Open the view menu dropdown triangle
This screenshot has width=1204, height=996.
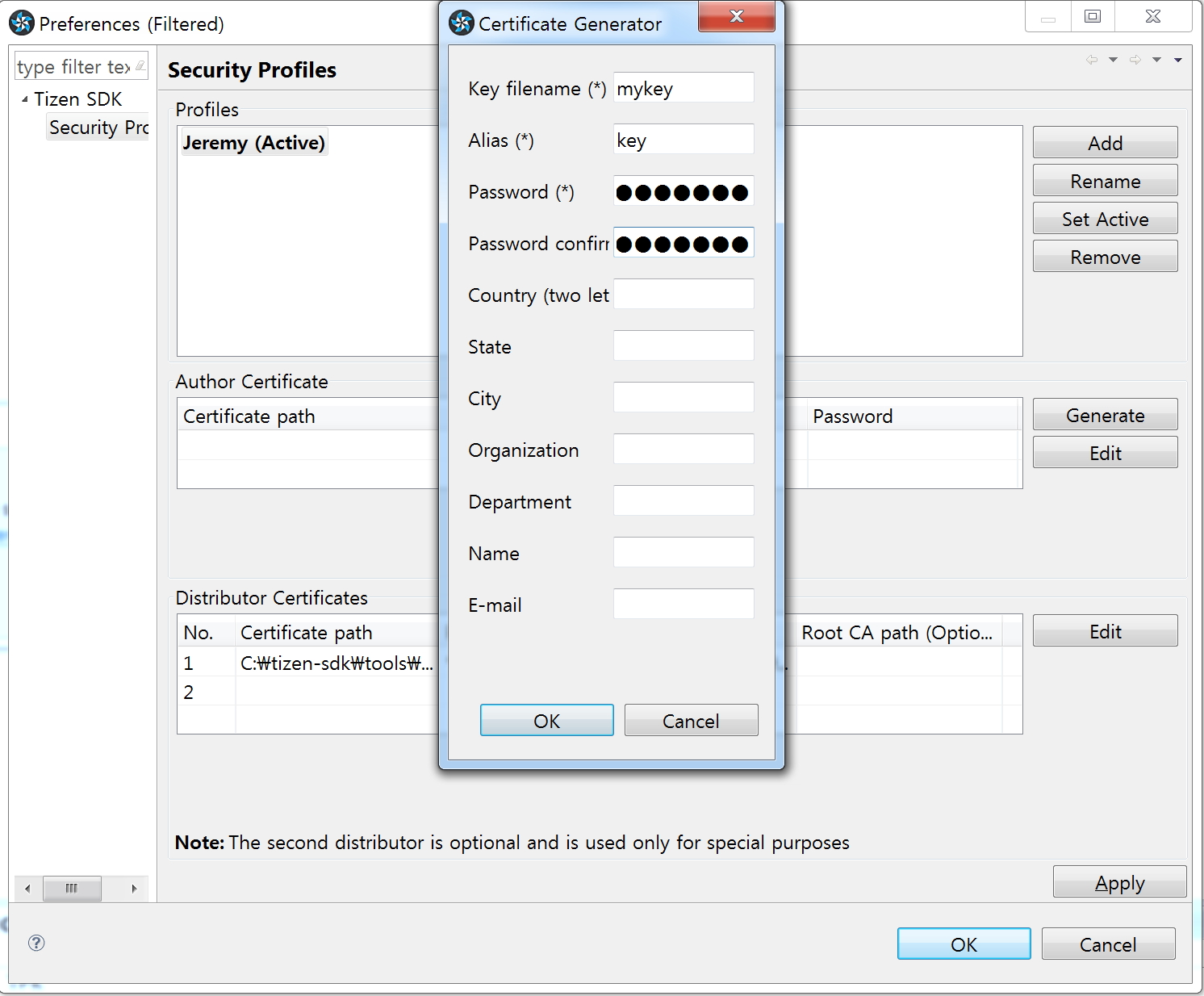tap(1178, 60)
